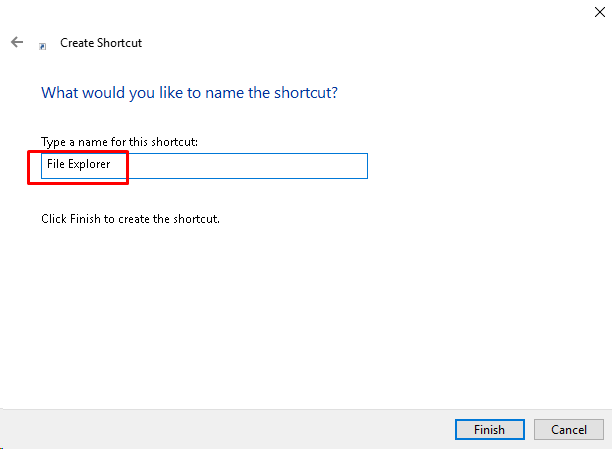Click the back arrow in Create Shortcut wizard
The height and width of the screenshot is (449, 612).
17,42
